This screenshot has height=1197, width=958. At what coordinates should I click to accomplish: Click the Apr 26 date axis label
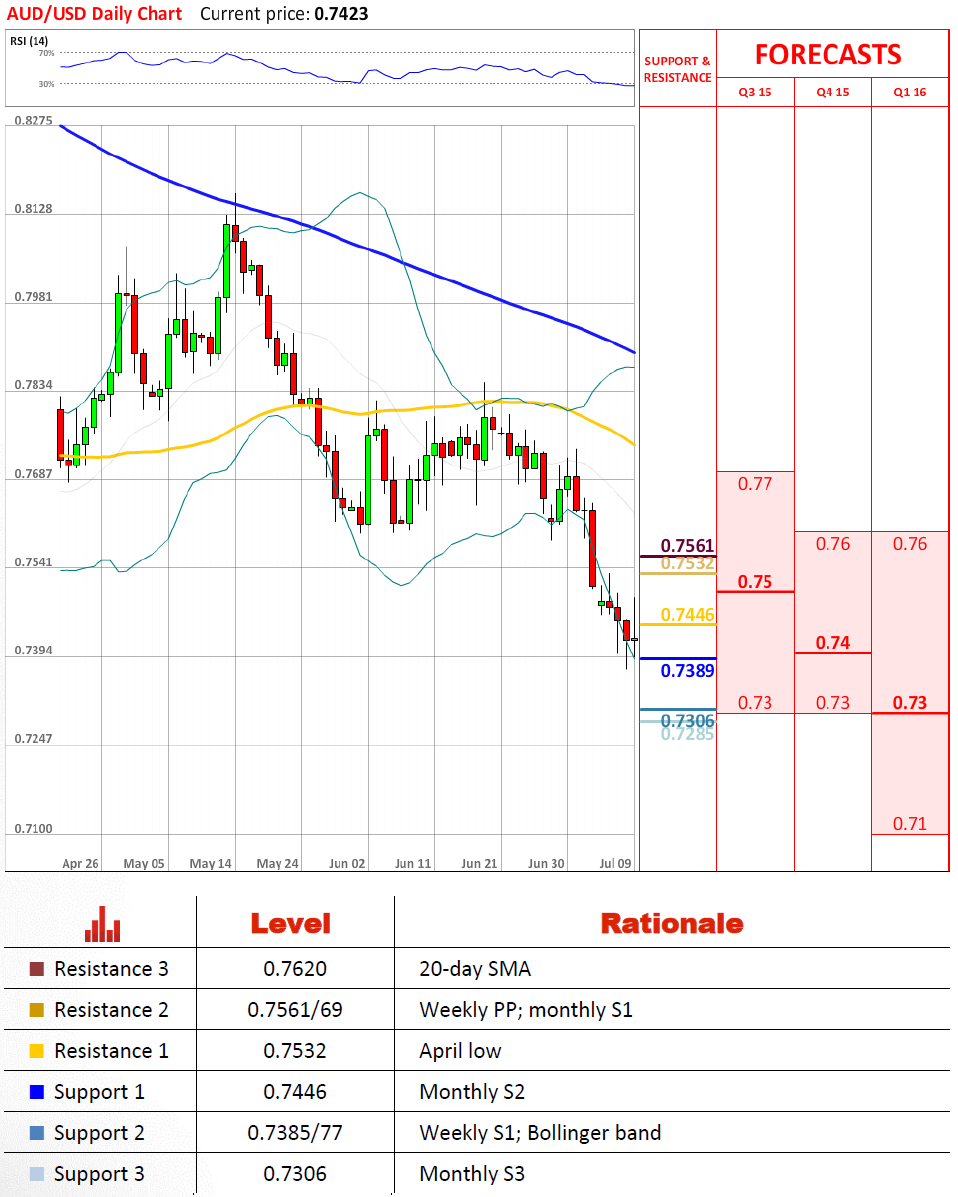point(80,863)
